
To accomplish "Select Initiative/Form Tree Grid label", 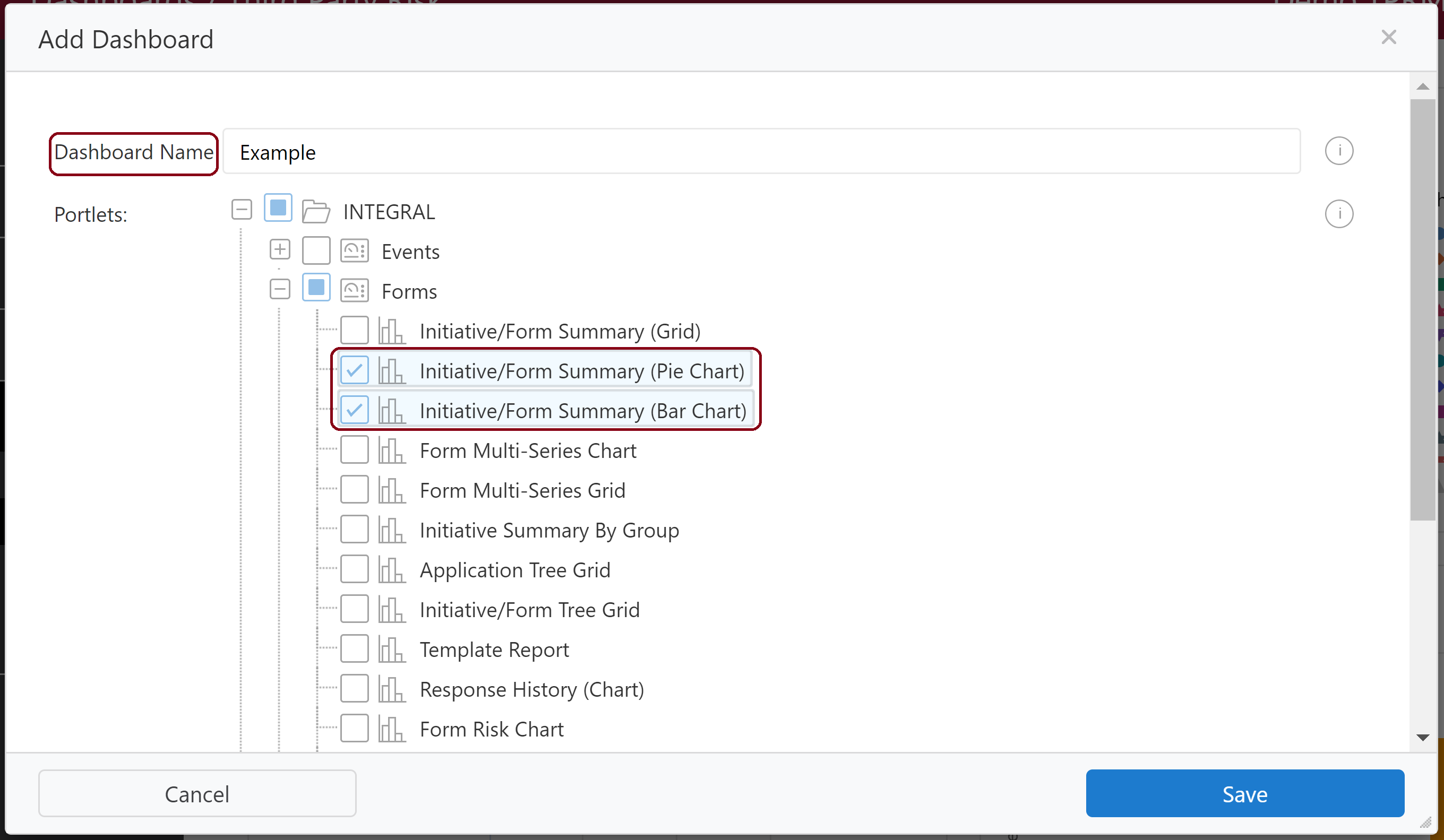I will pos(529,610).
